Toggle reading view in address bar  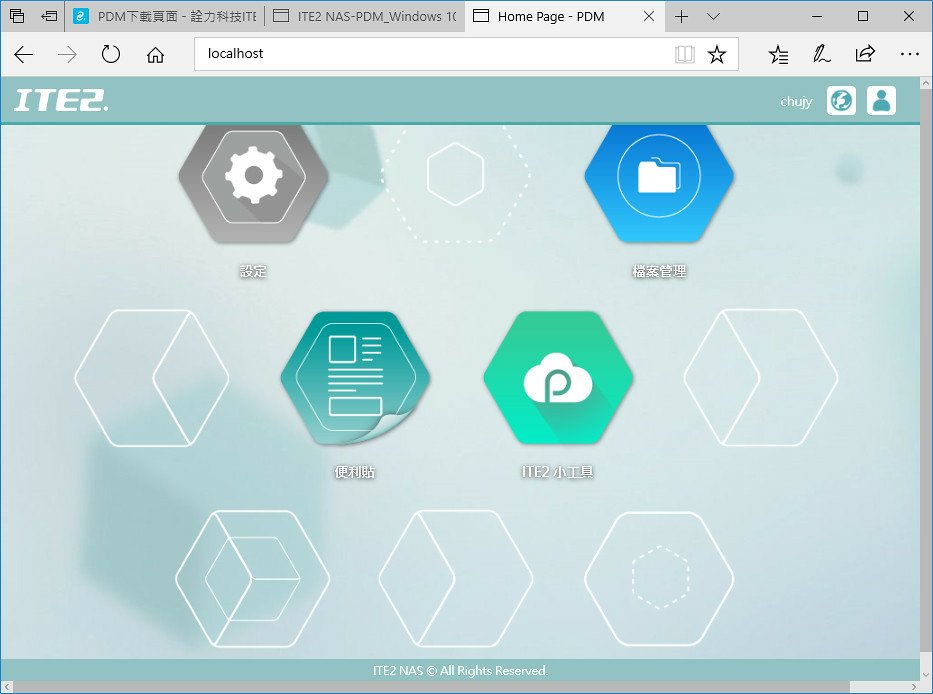[685, 54]
